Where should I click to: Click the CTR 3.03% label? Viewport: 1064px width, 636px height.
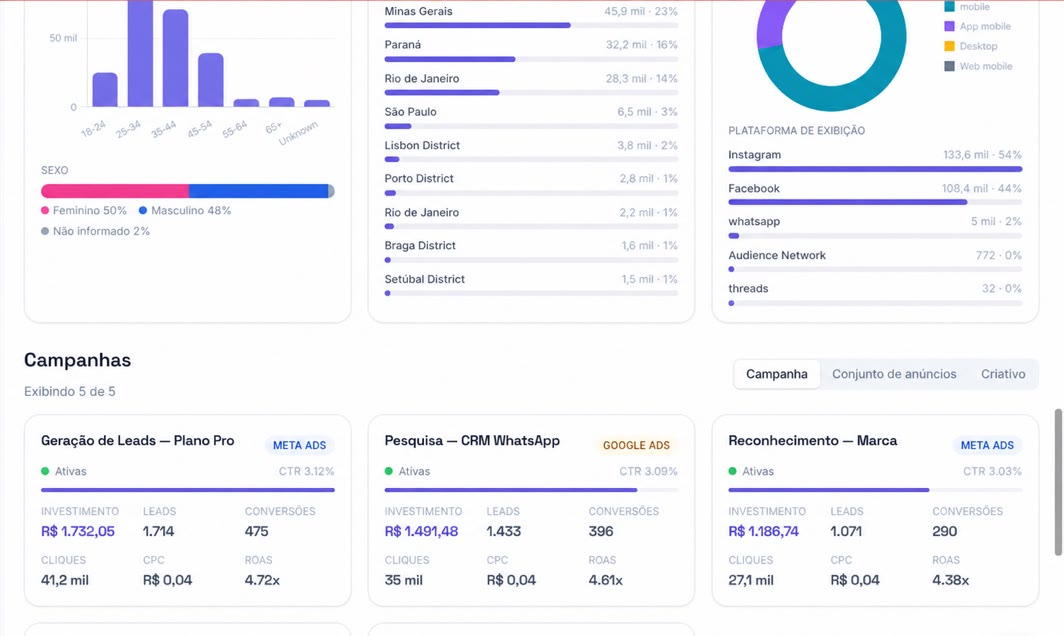click(992, 471)
